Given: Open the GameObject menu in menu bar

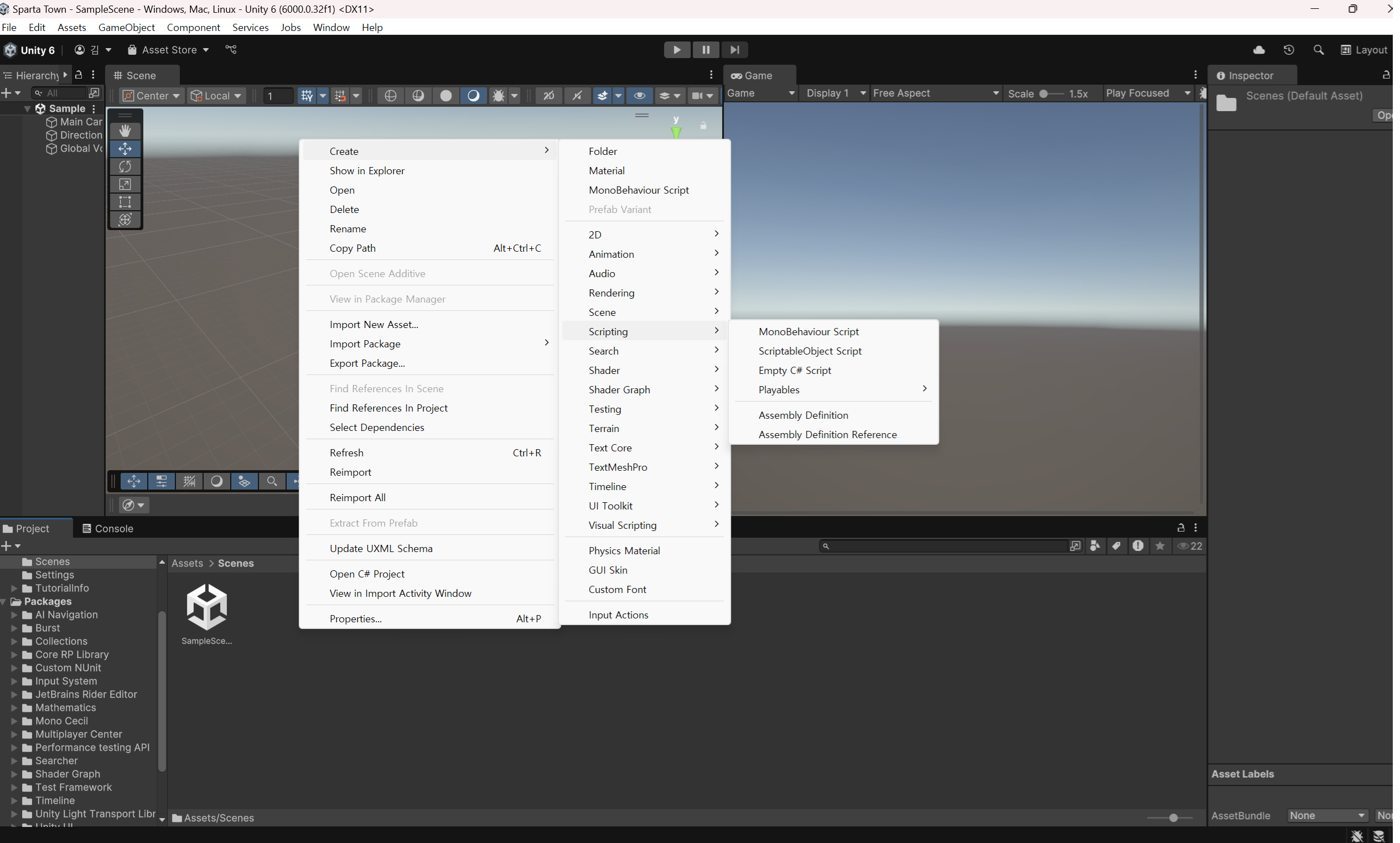Looking at the screenshot, I should [x=126, y=27].
